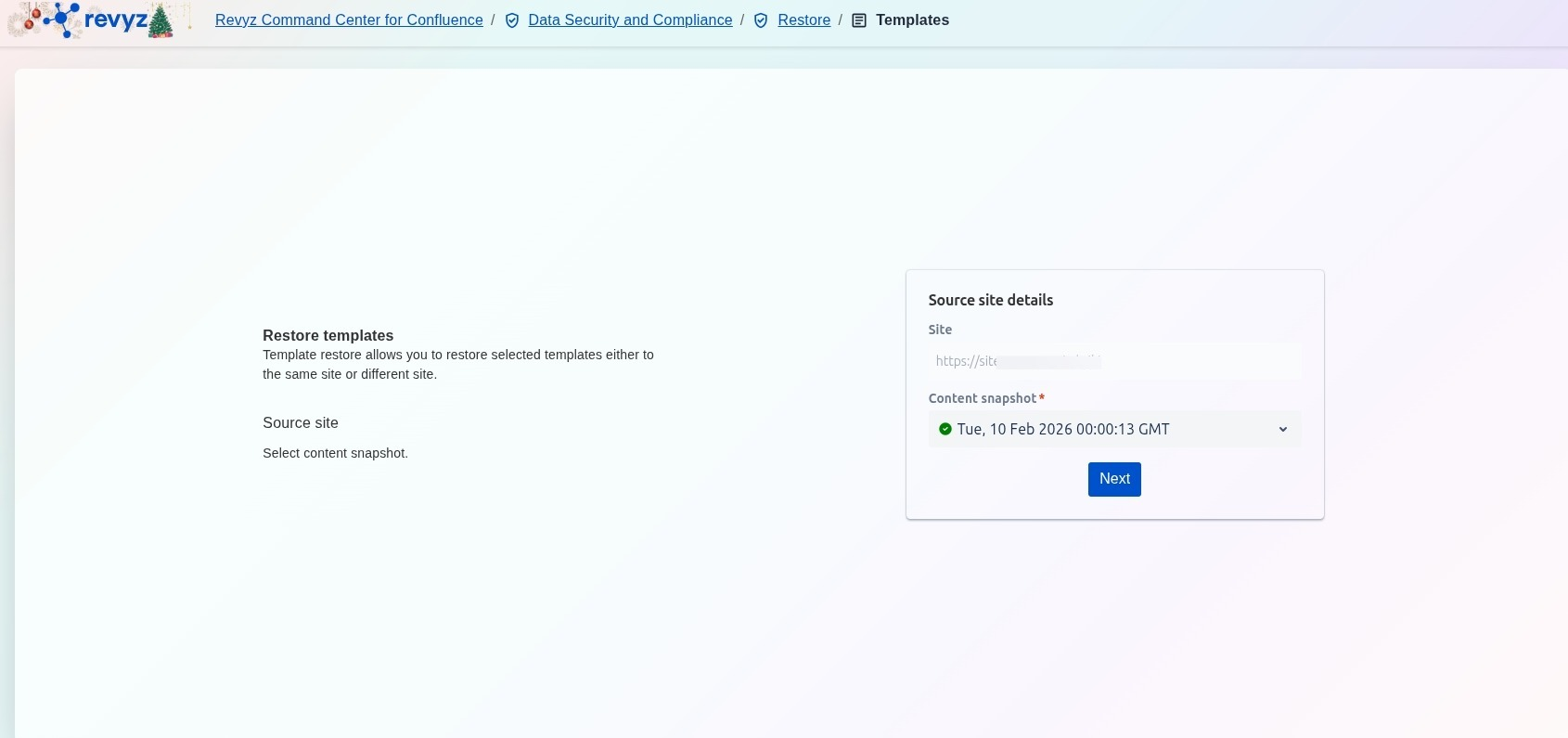Open the Content snapshot dropdown

tap(1113, 429)
